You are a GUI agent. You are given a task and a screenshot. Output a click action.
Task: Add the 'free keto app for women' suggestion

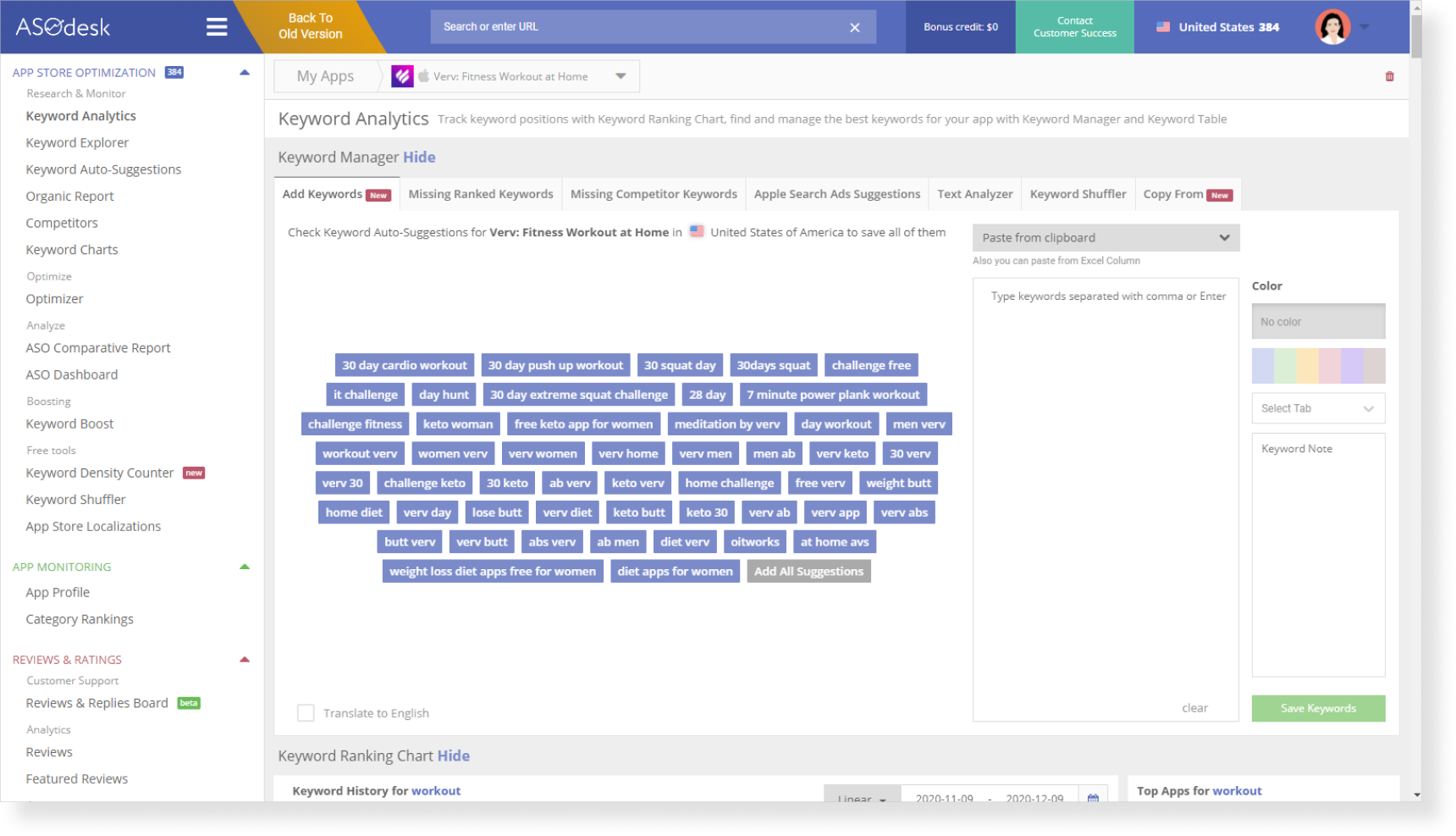[x=583, y=424]
